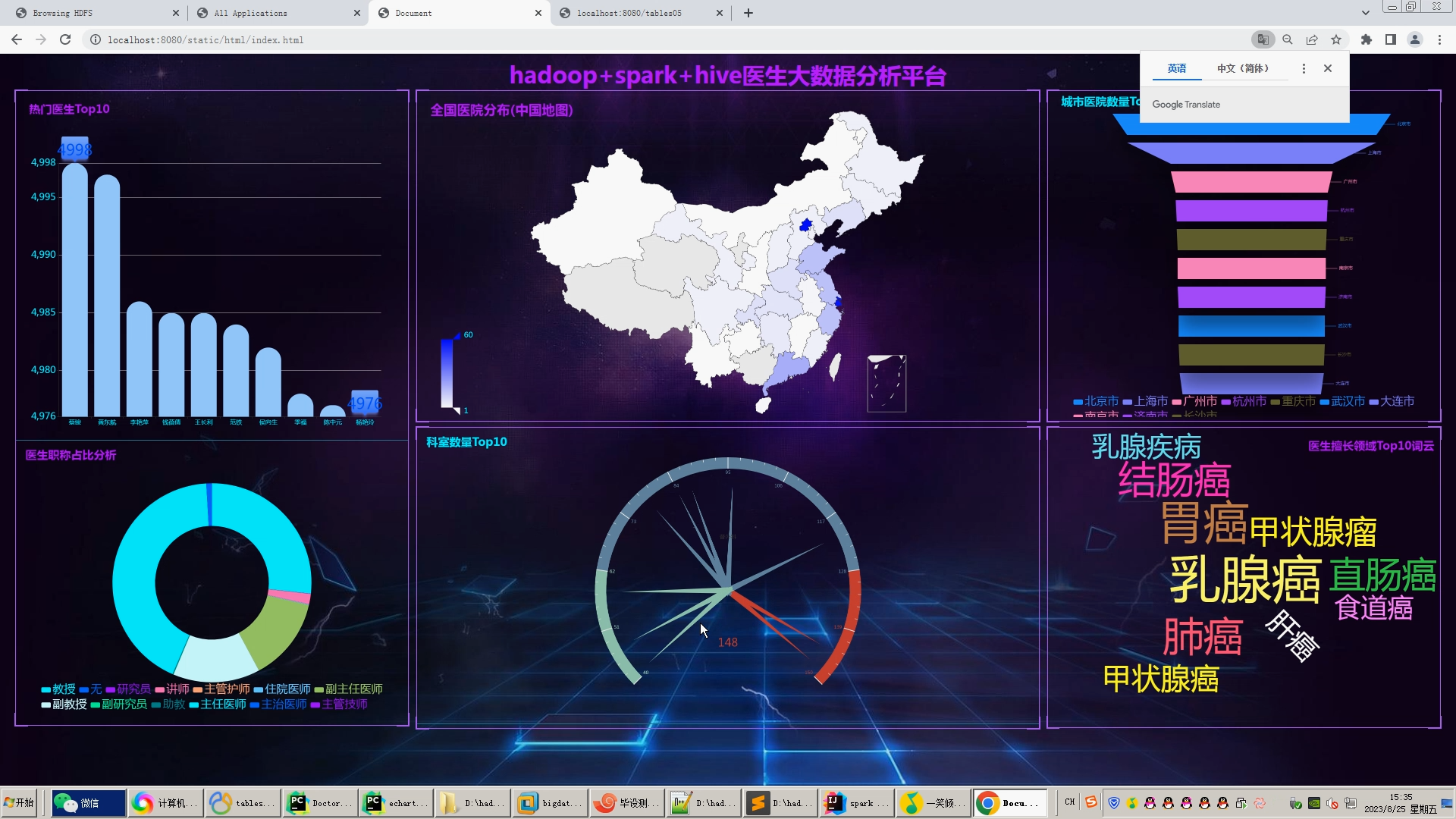1456x819 pixels.
Task: Open Chrome three-dot main menu
Action: (x=1439, y=39)
